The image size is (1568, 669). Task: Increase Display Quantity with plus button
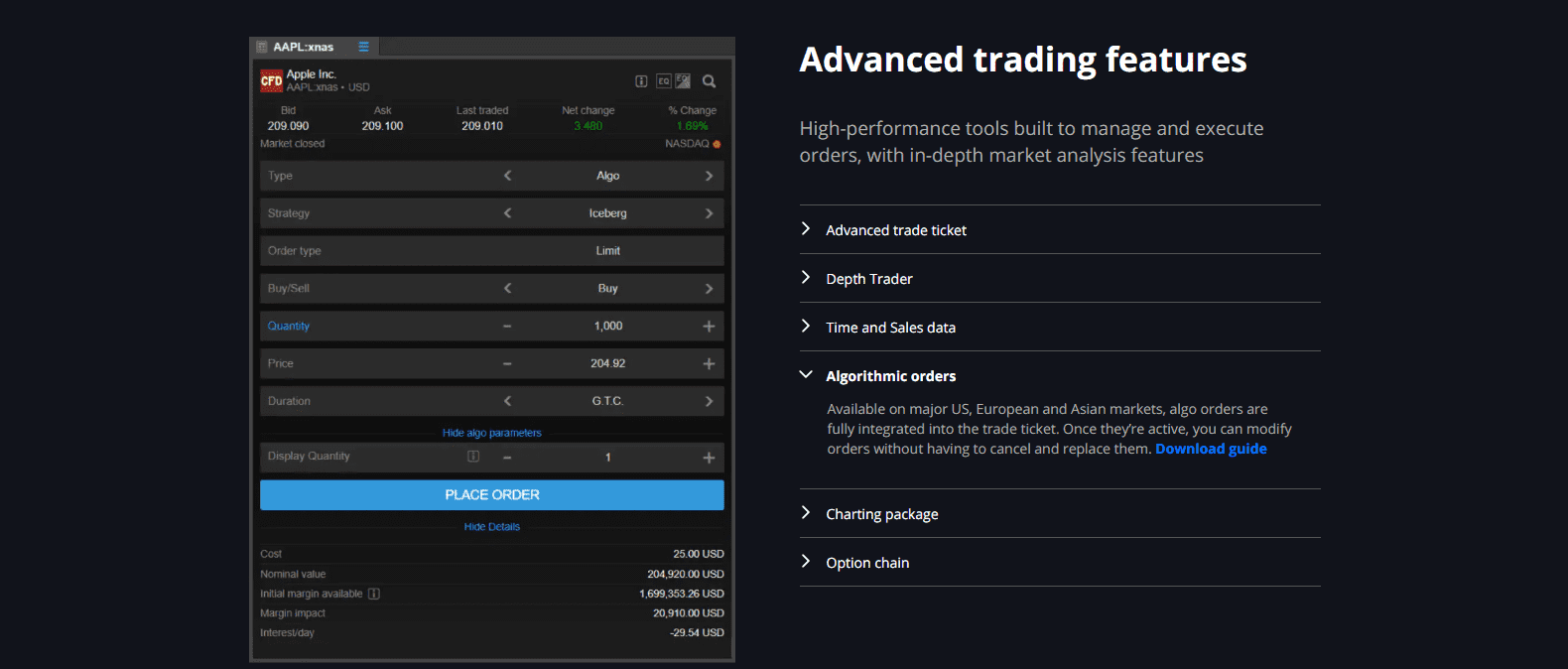(x=709, y=458)
